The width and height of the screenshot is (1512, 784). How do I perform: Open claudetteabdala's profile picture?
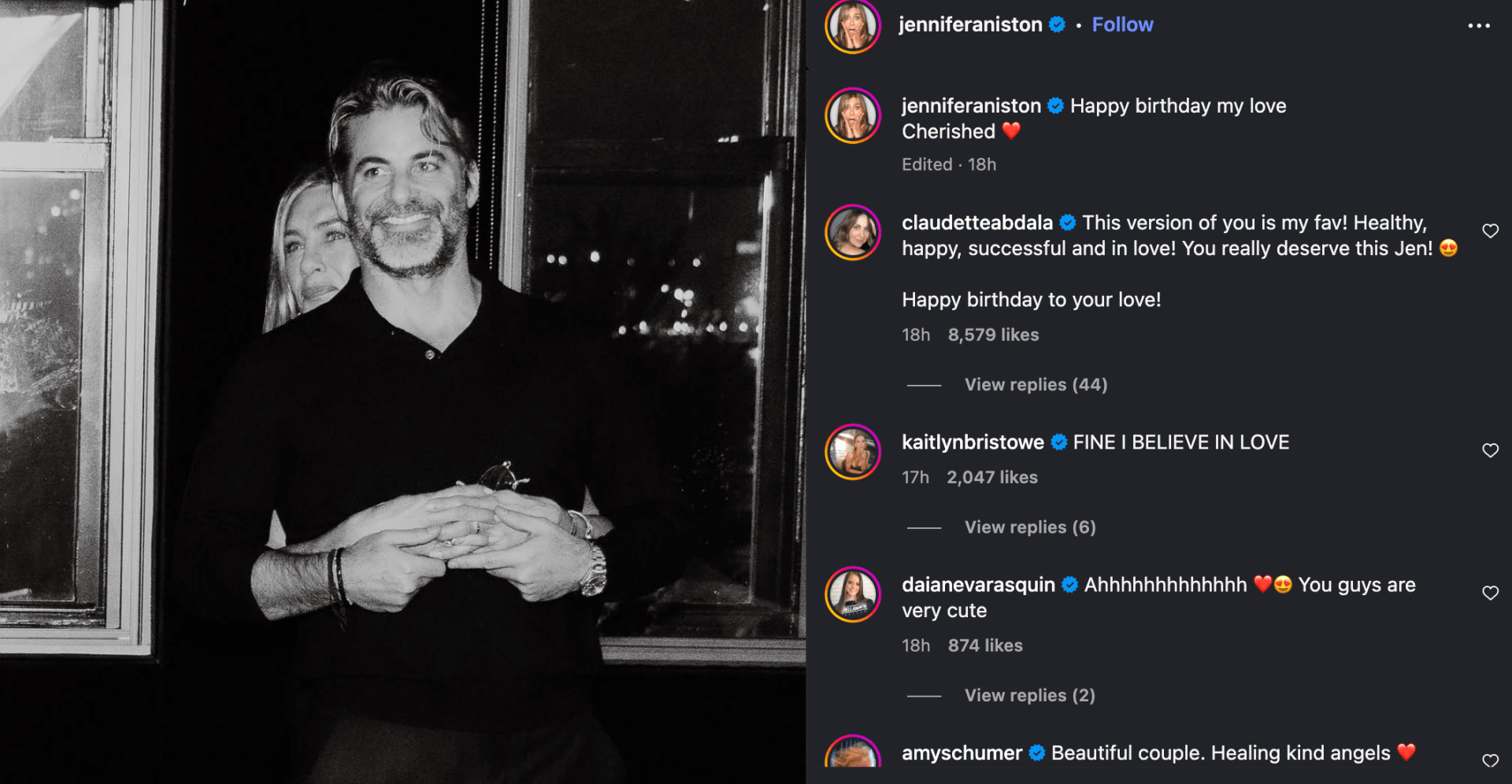click(853, 232)
